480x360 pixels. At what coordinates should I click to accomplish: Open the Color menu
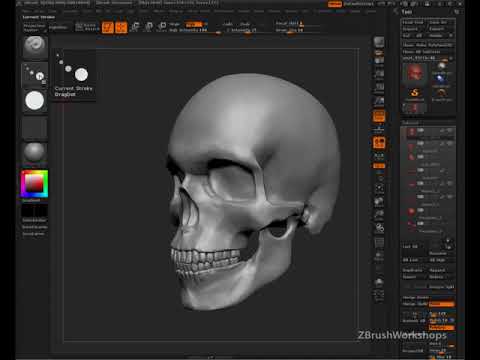[x=53, y=11]
